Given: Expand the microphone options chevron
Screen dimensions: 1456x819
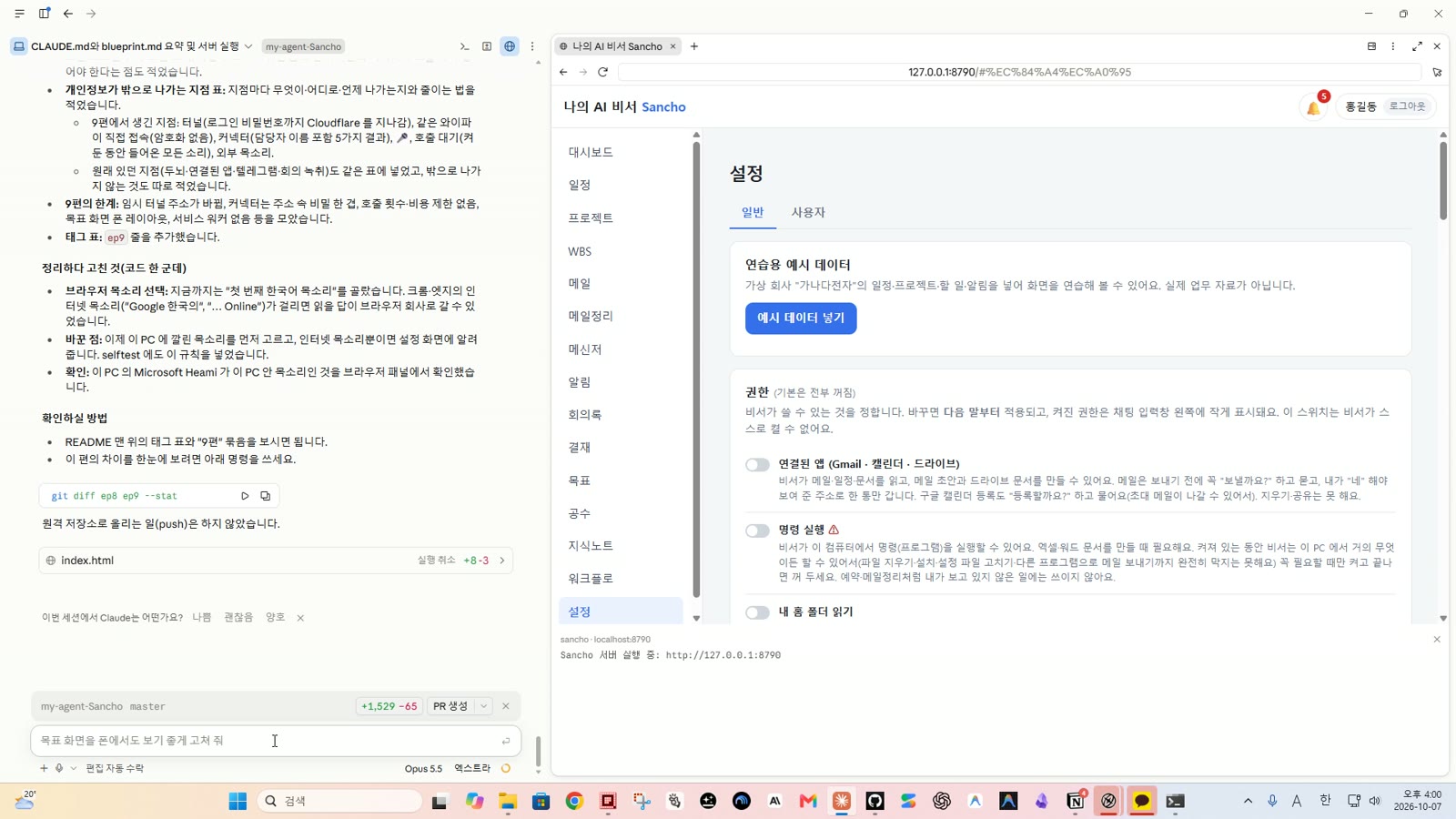Looking at the screenshot, I should pos(74,768).
